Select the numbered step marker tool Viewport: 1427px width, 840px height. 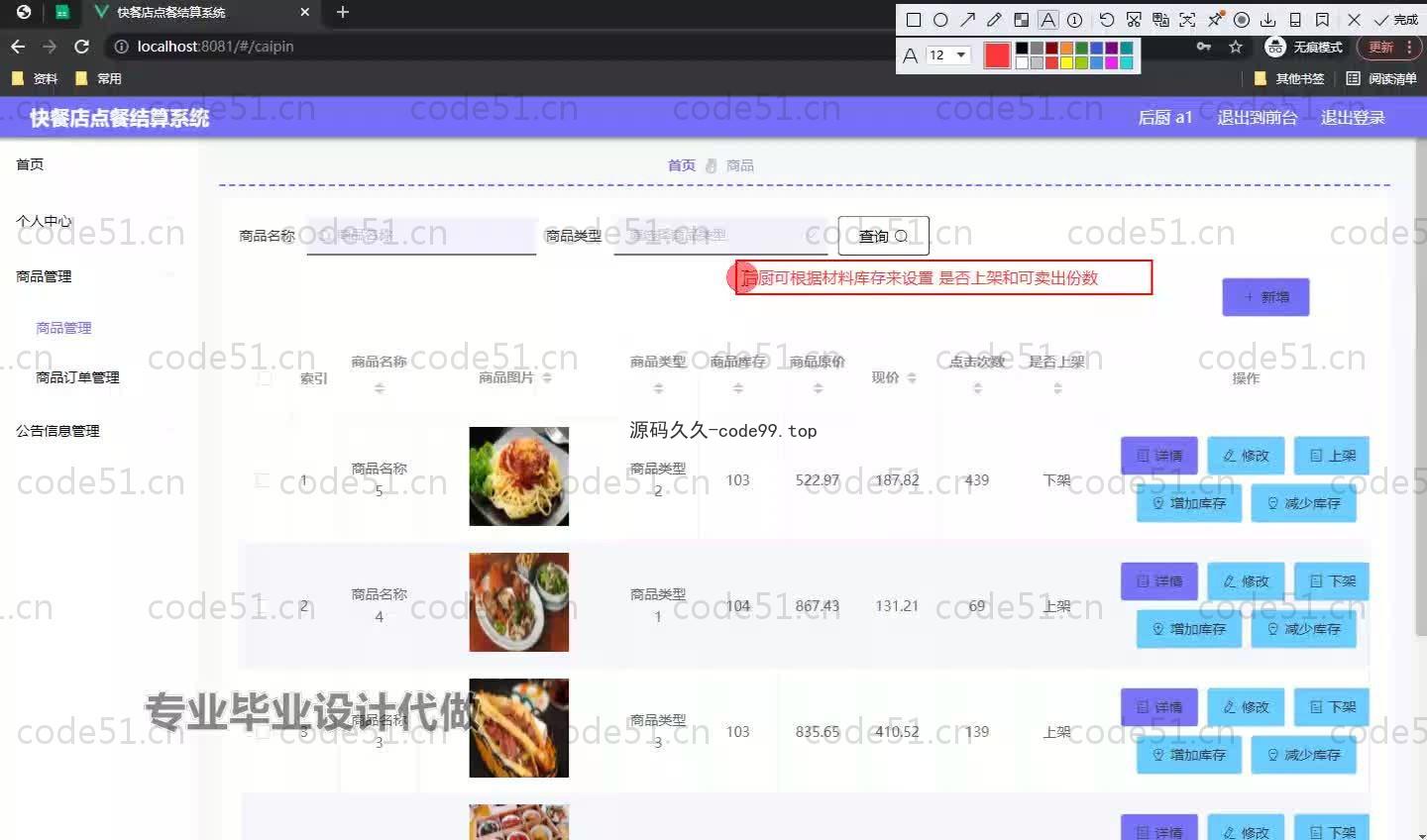tap(1074, 20)
